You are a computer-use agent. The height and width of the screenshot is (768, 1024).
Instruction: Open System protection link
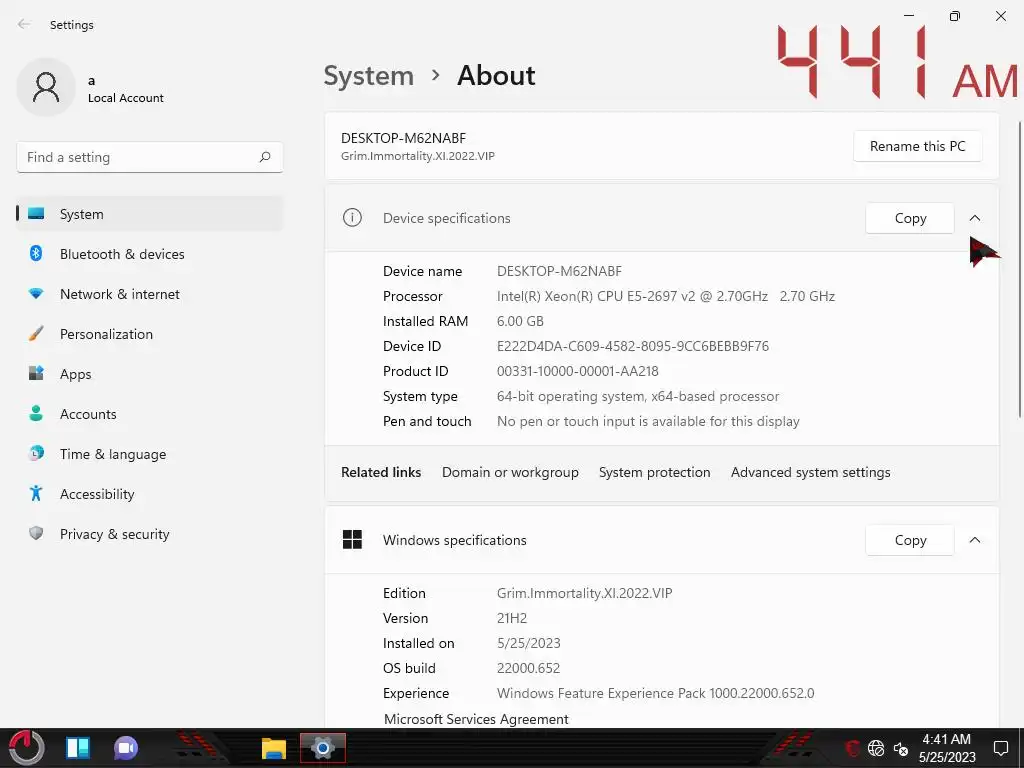654,472
